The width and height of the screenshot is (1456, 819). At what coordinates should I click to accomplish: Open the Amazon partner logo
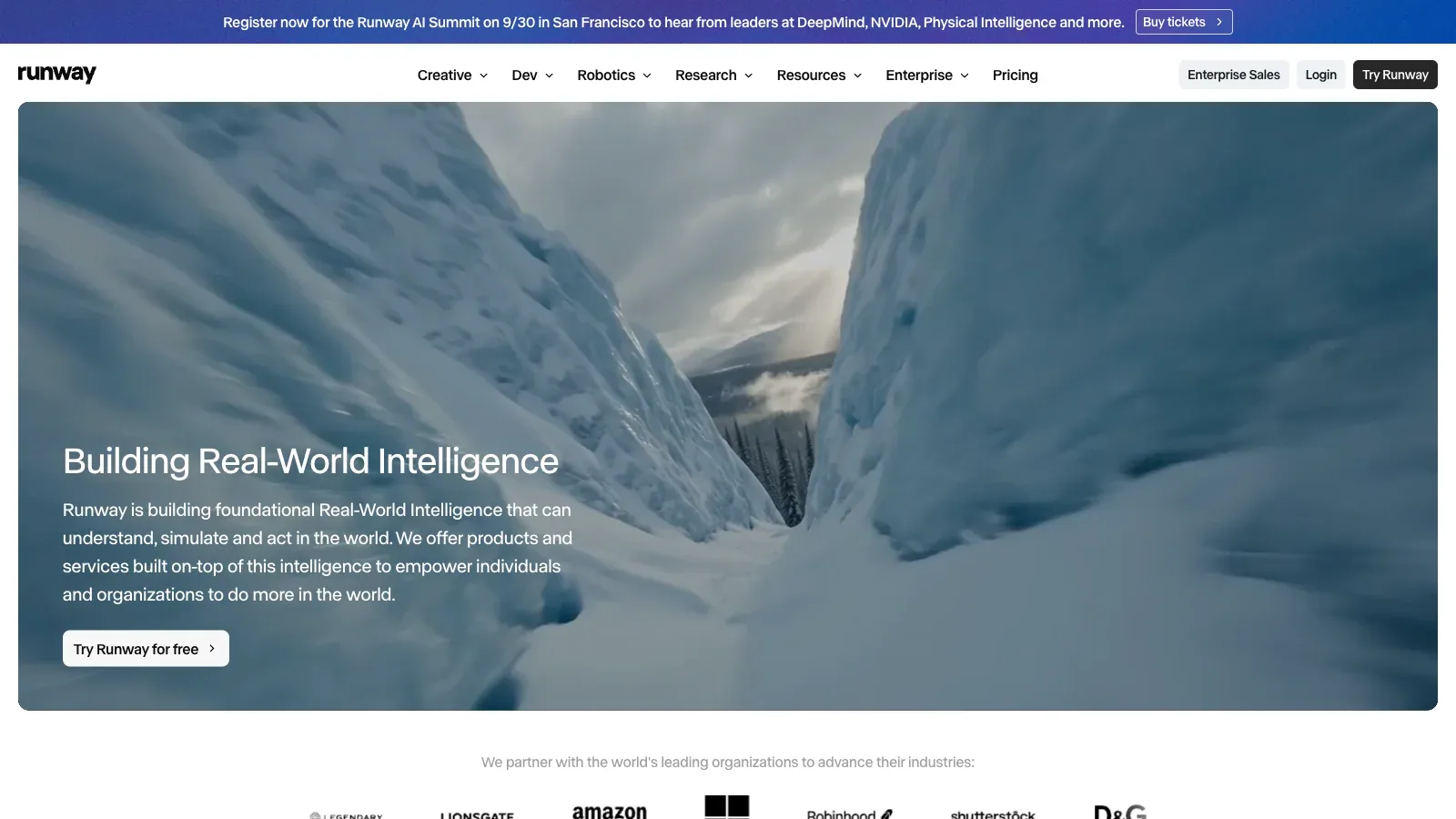click(610, 811)
